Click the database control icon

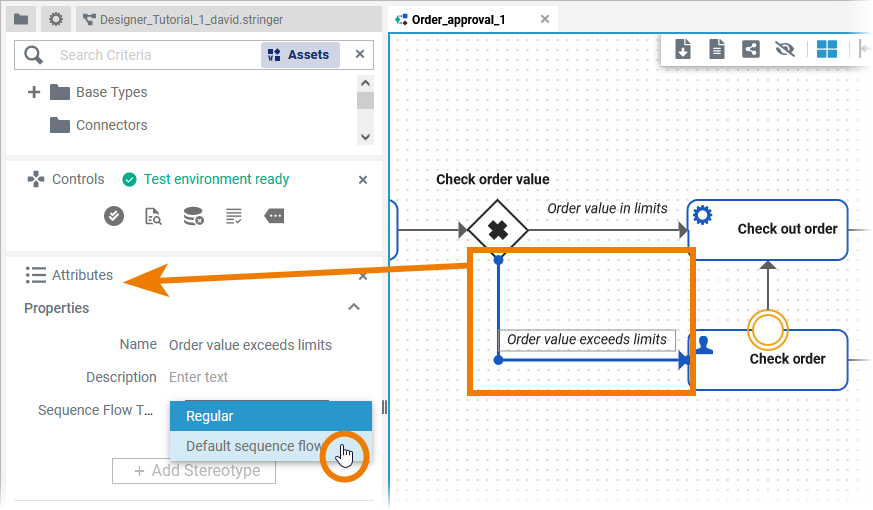193,216
